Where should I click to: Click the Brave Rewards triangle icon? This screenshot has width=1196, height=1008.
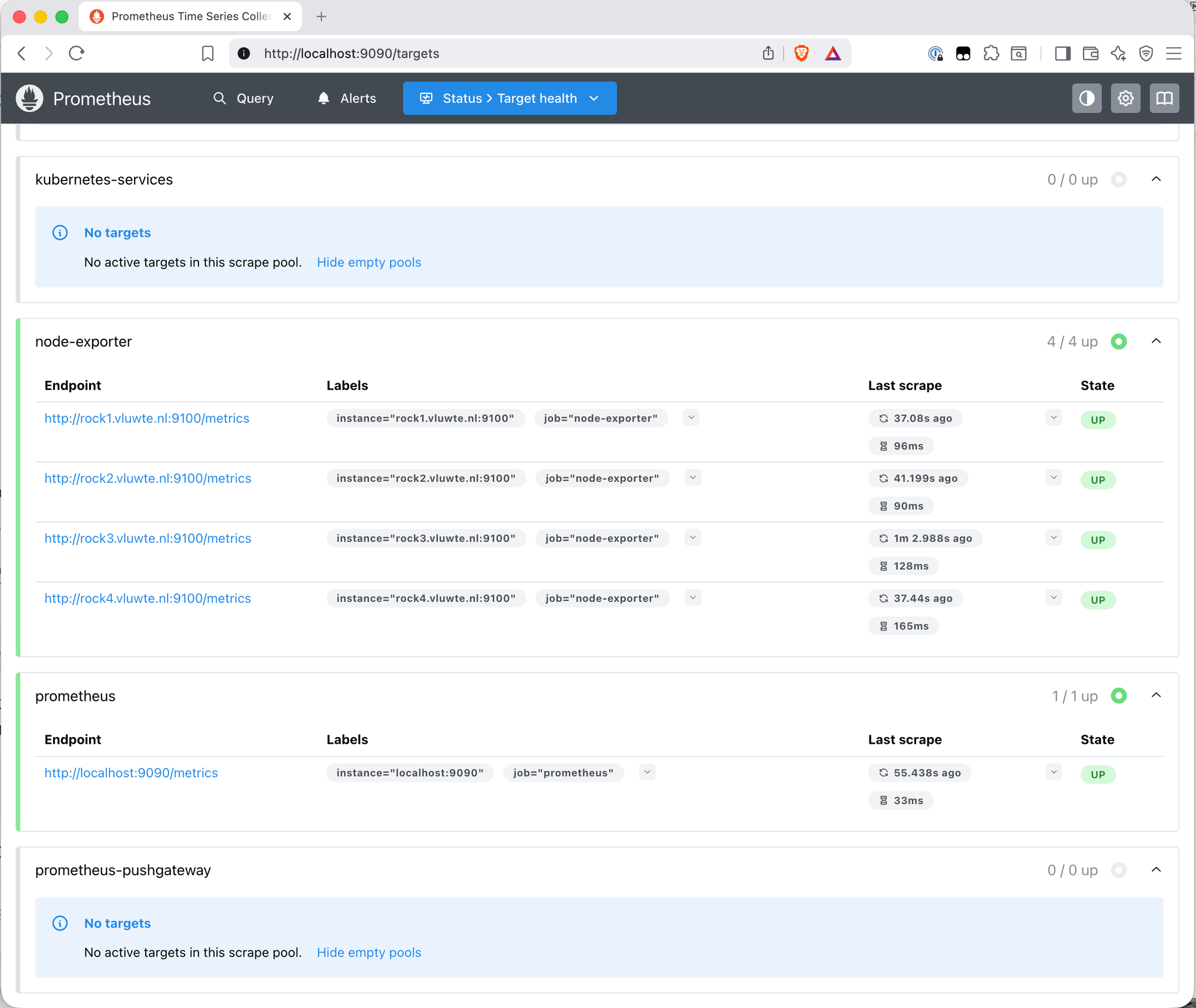[833, 53]
